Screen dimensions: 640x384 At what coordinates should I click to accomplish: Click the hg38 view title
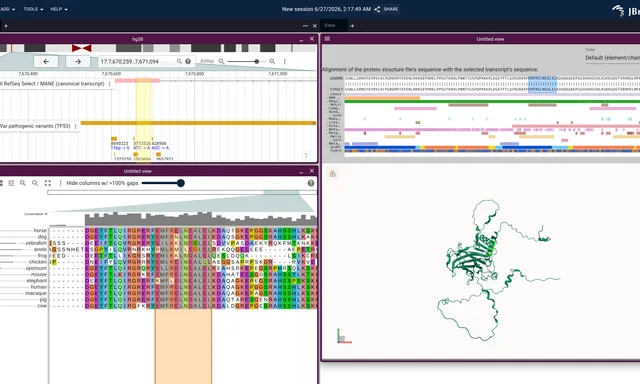click(x=138, y=39)
